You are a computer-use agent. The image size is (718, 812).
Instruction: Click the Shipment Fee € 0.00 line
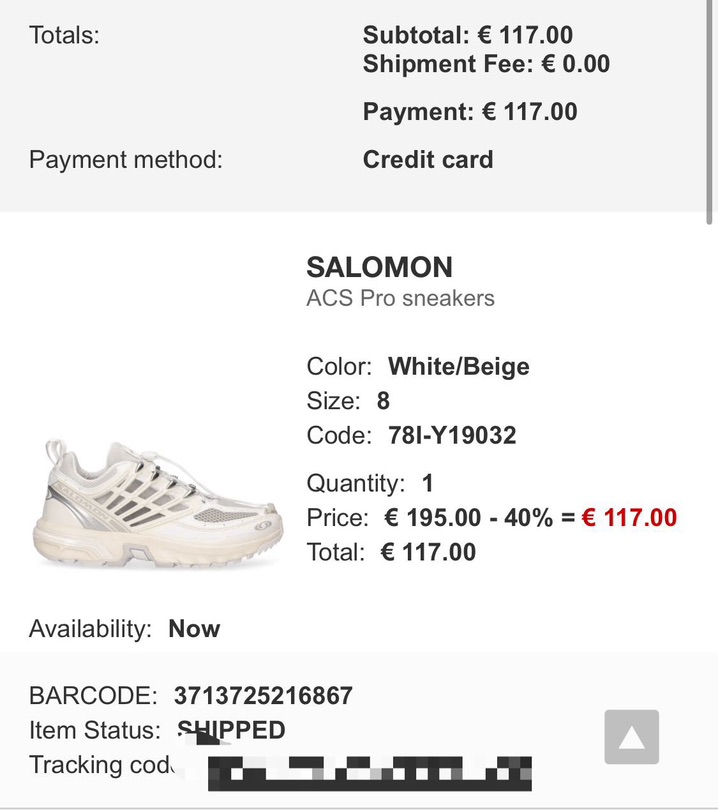point(486,64)
